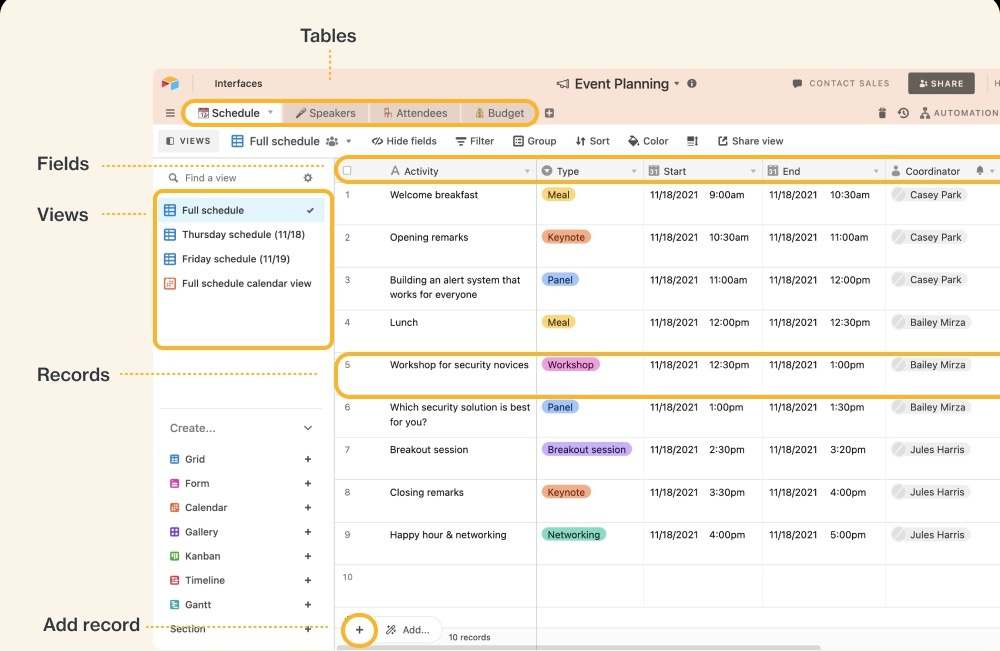1000x651 pixels.
Task: Open the Add... options button
Action: click(x=408, y=630)
